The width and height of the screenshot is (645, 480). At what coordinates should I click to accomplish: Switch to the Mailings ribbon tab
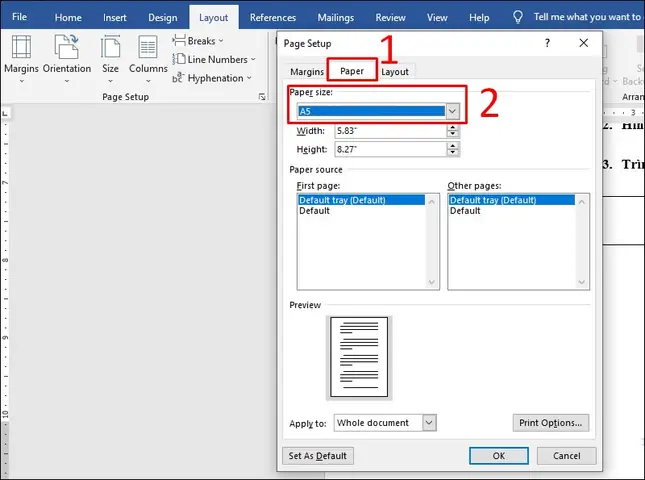336,17
